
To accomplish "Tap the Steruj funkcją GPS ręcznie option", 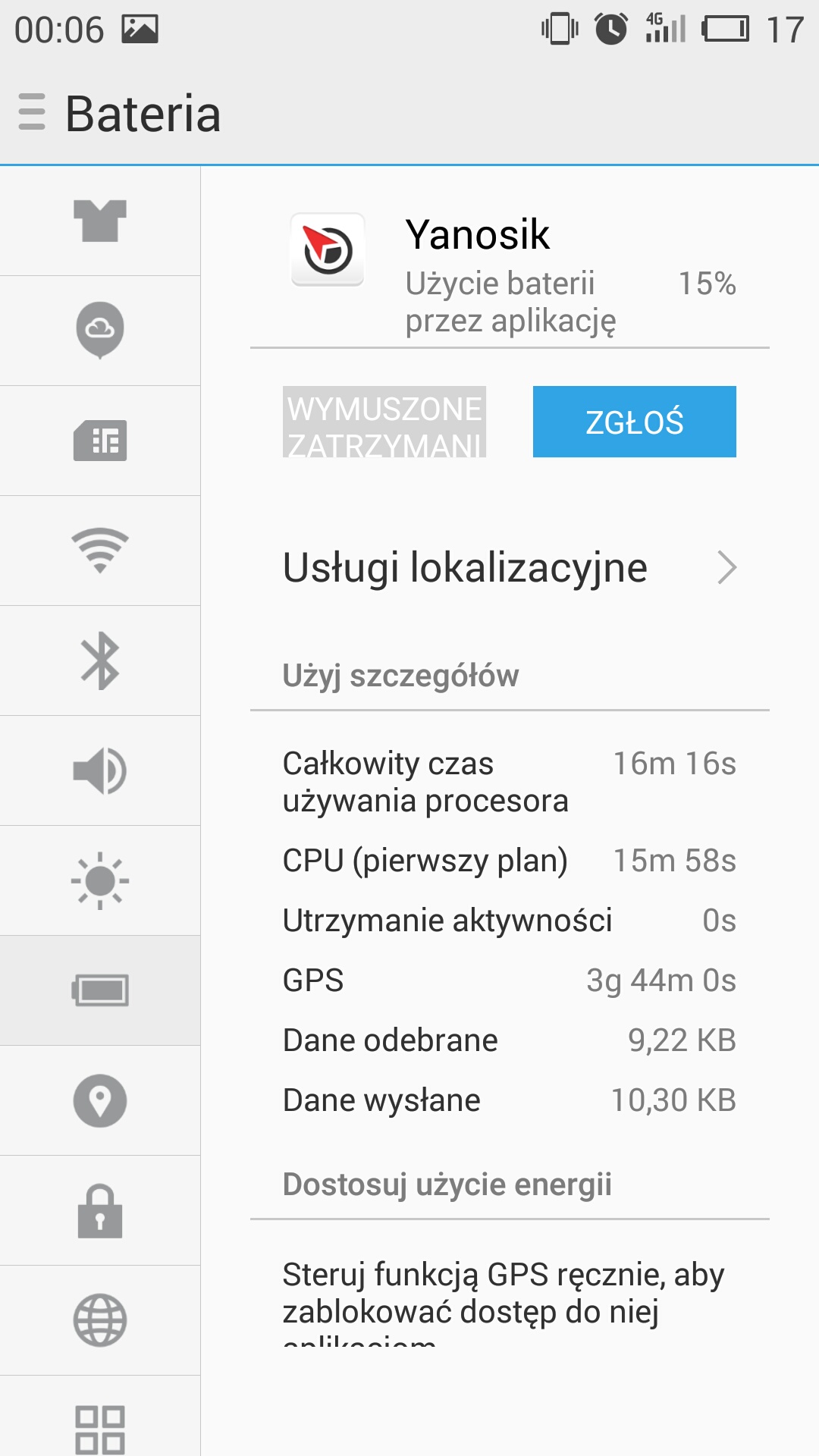I will 504,1294.
